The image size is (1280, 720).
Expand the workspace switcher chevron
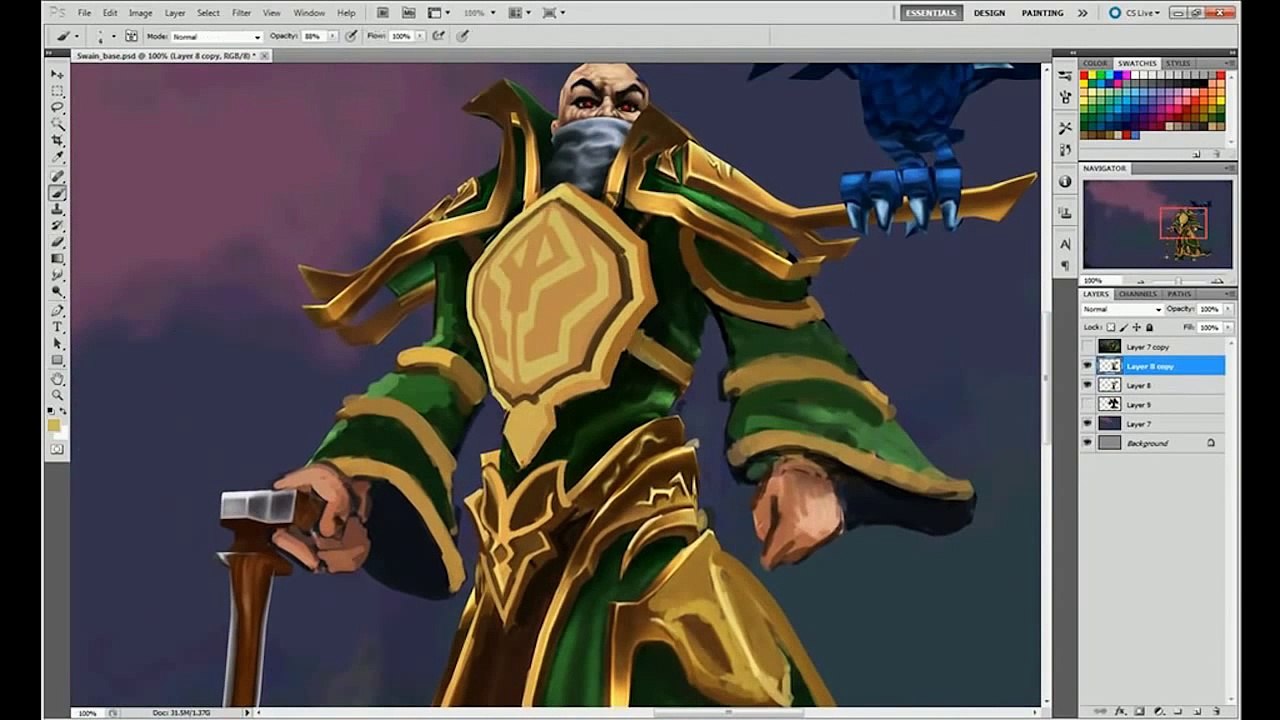pos(1082,13)
